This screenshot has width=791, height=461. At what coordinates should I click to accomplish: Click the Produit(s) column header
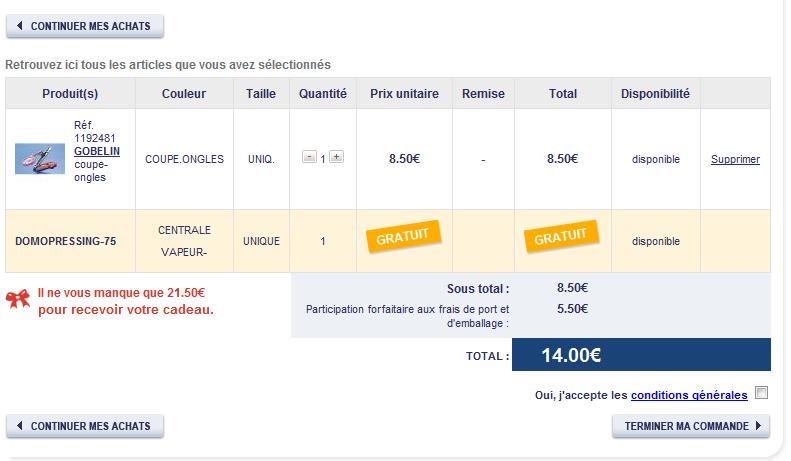tap(70, 94)
